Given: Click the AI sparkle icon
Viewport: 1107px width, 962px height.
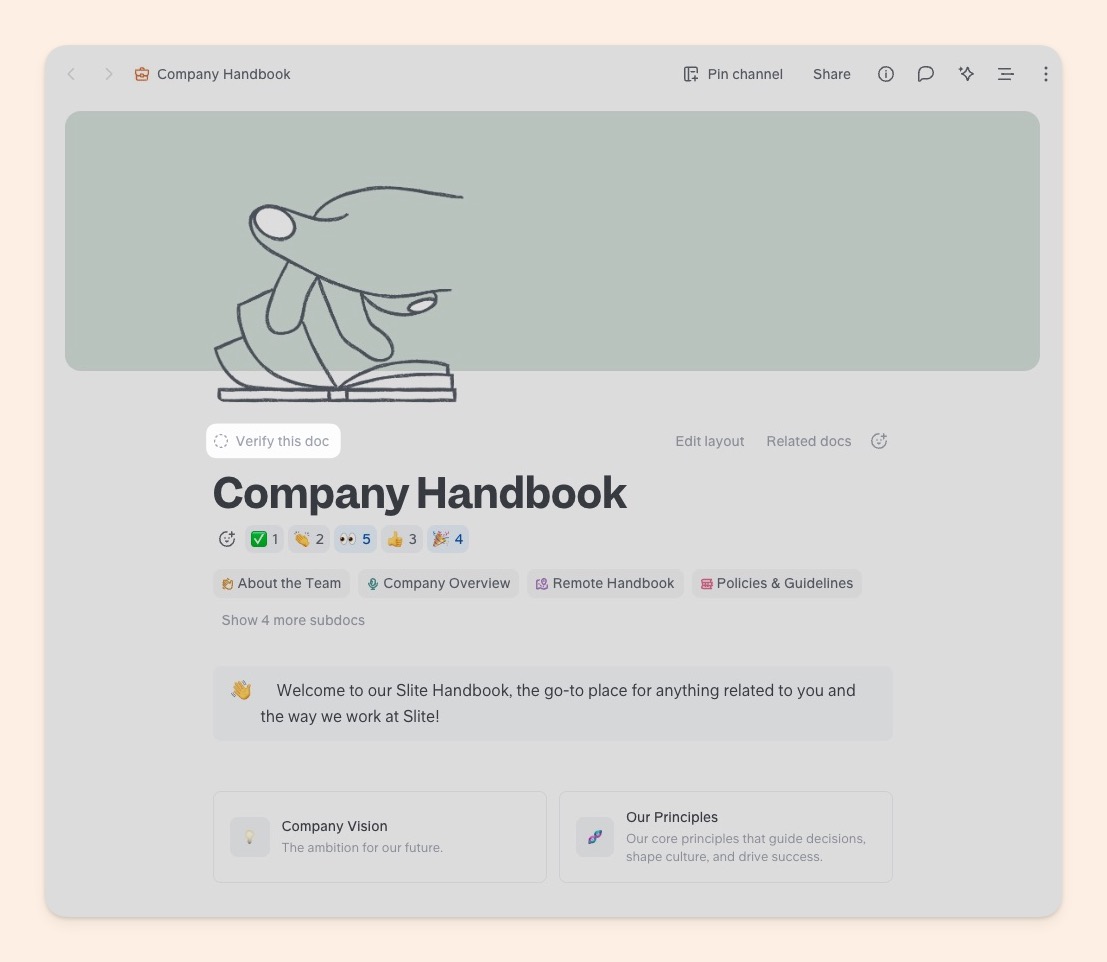Looking at the screenshot, I should pos(966,74).
